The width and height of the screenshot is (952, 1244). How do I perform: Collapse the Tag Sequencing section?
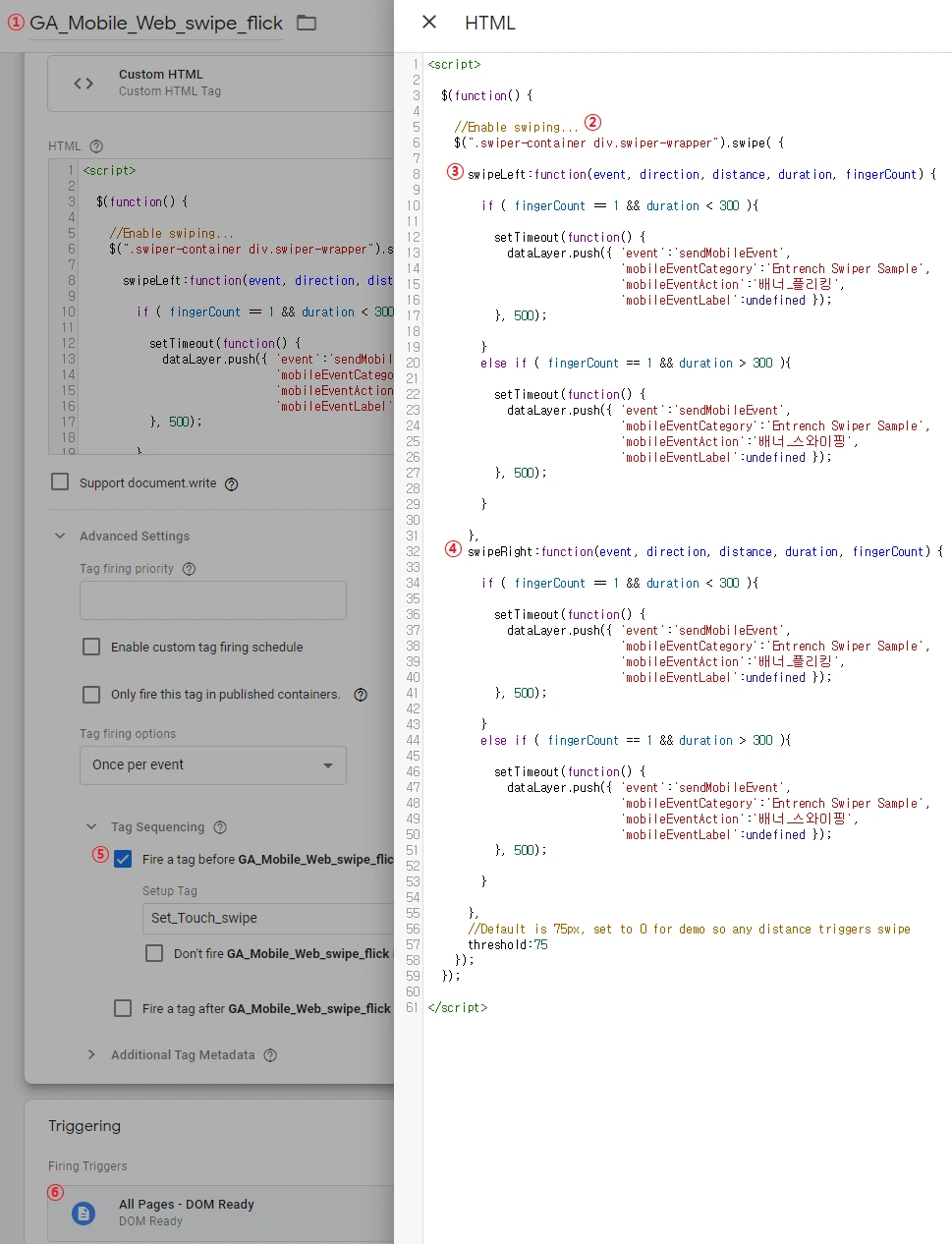pos(91,827)
